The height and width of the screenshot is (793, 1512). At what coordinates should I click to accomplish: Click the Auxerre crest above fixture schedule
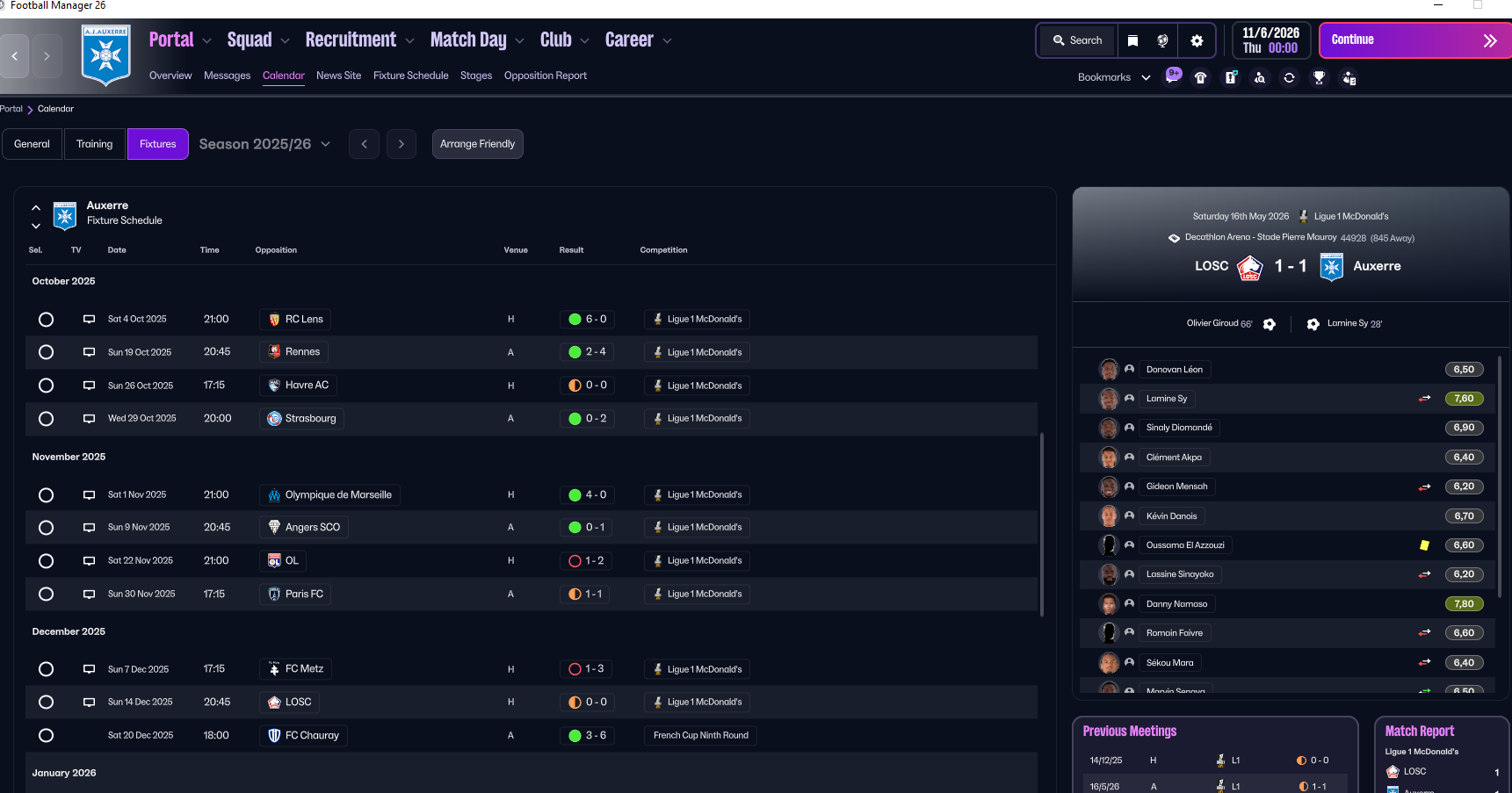65,215
